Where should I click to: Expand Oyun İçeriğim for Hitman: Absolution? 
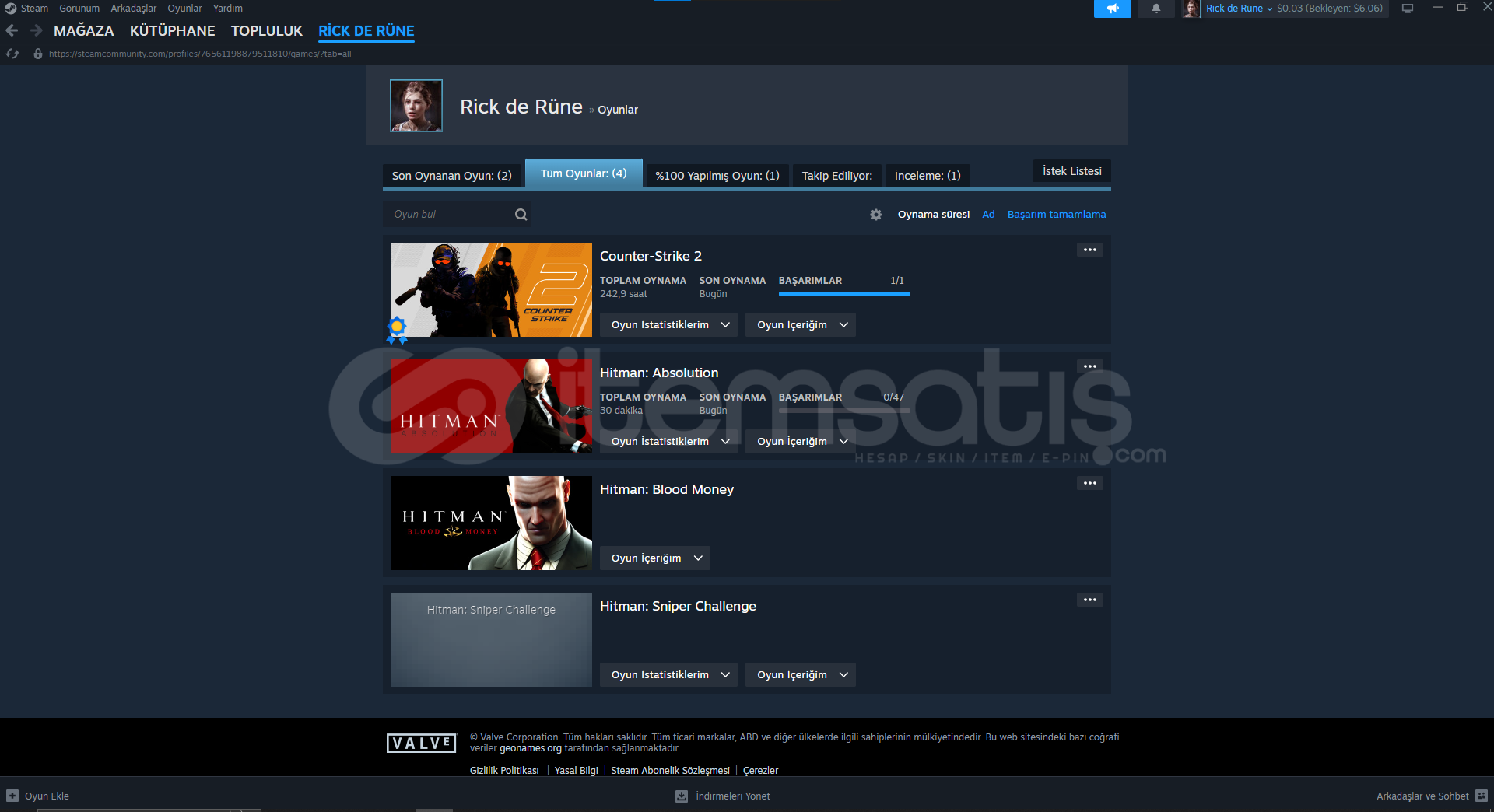point(801,442)
